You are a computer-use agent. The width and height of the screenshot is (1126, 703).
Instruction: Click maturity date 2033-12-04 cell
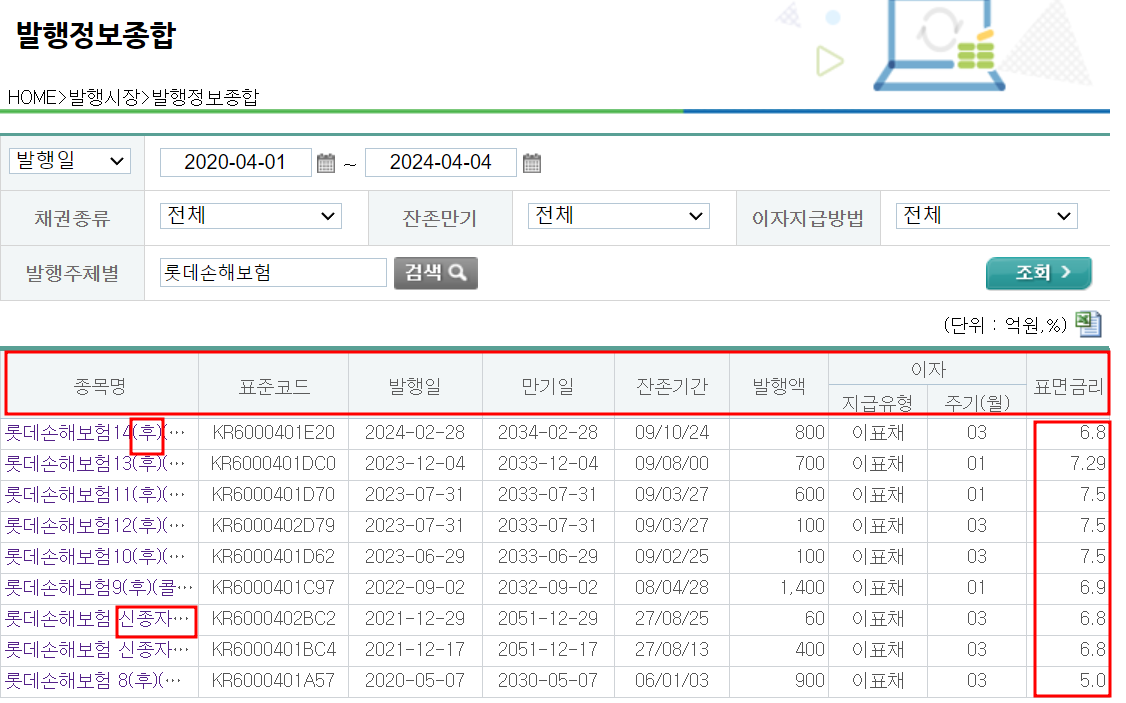(x=548, y=464)
